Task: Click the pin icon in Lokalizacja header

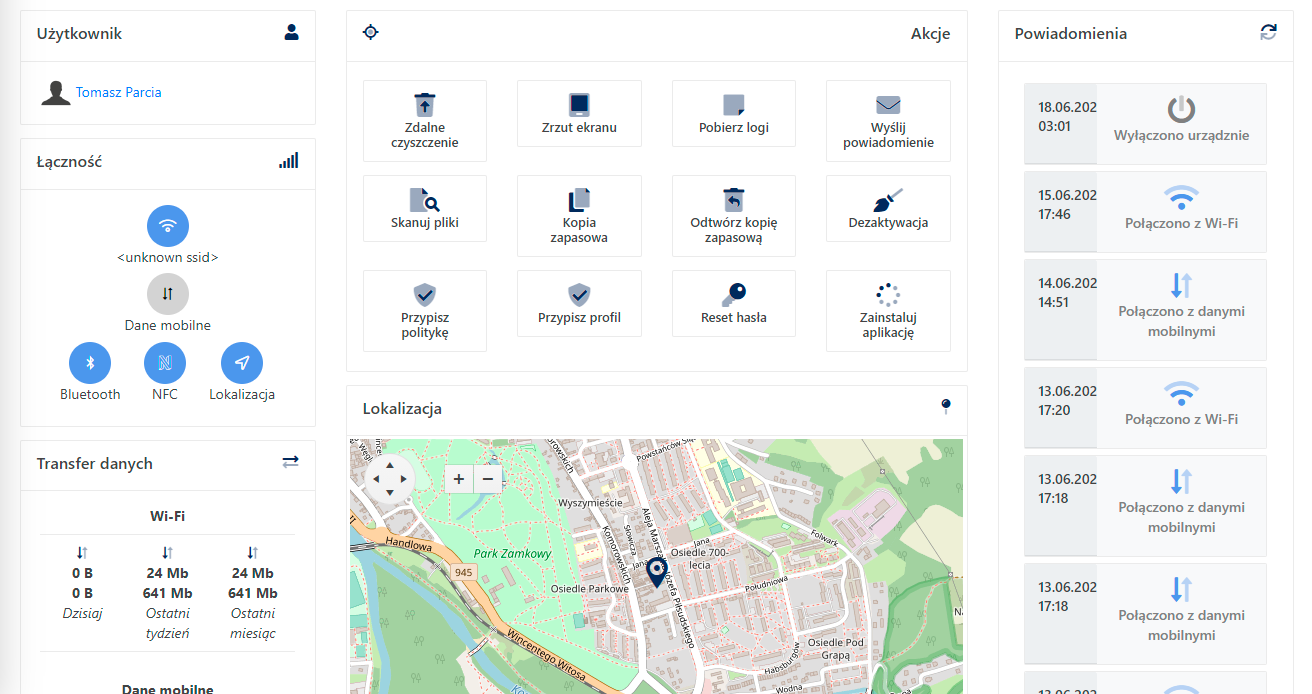Action: 946,406
